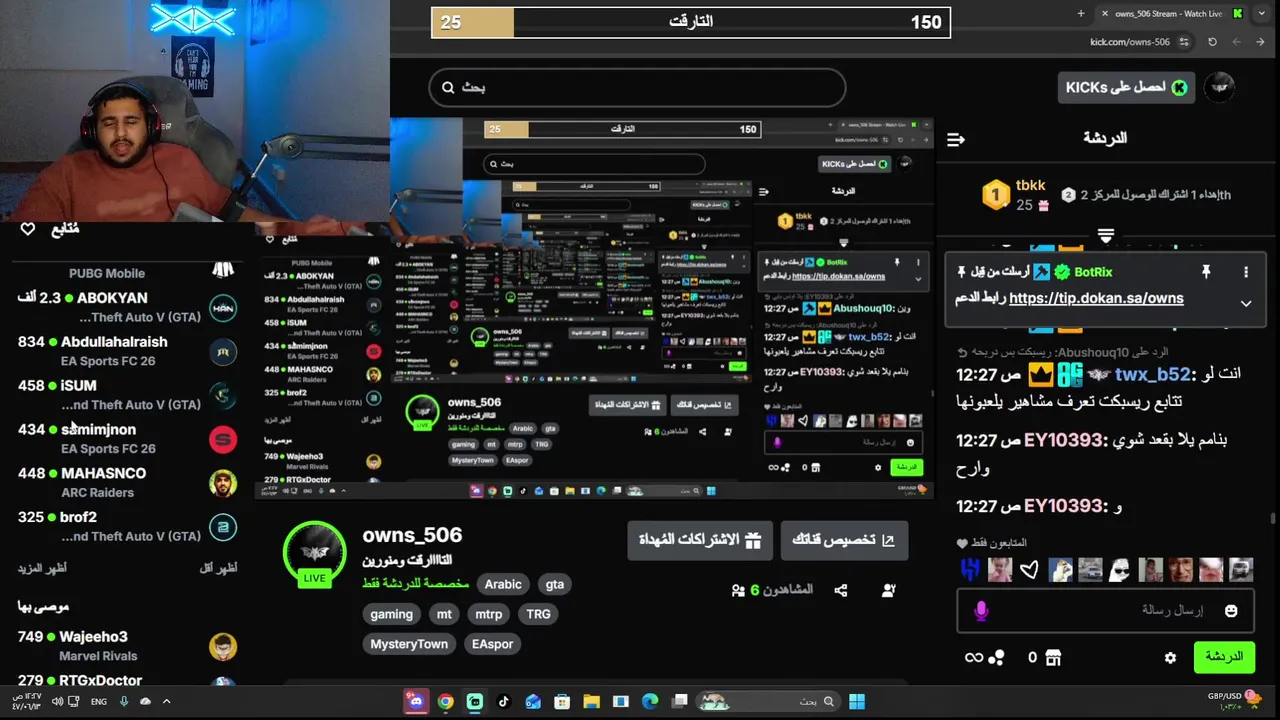Select the gaming tag

coord(391,614)
